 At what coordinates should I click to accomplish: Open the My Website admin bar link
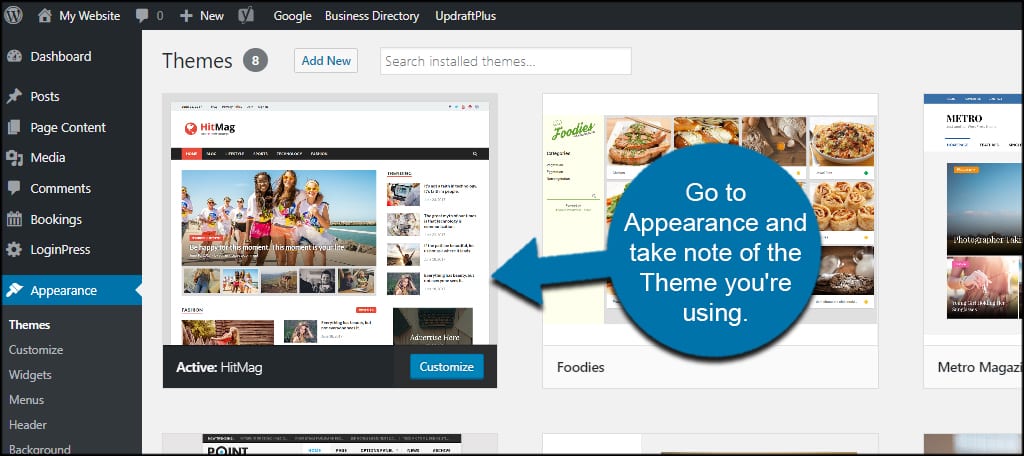(89, 16)
